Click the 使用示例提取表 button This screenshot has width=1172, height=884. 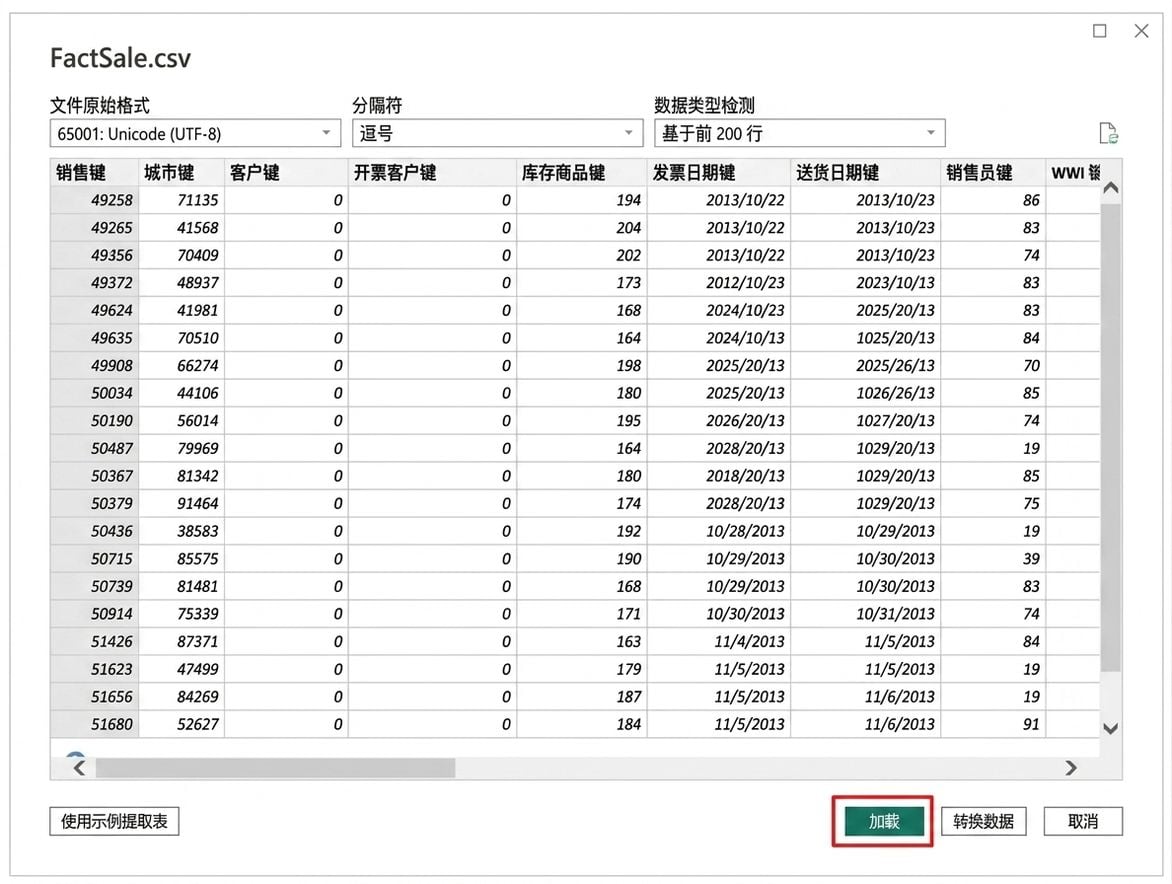tap(114, 821)
